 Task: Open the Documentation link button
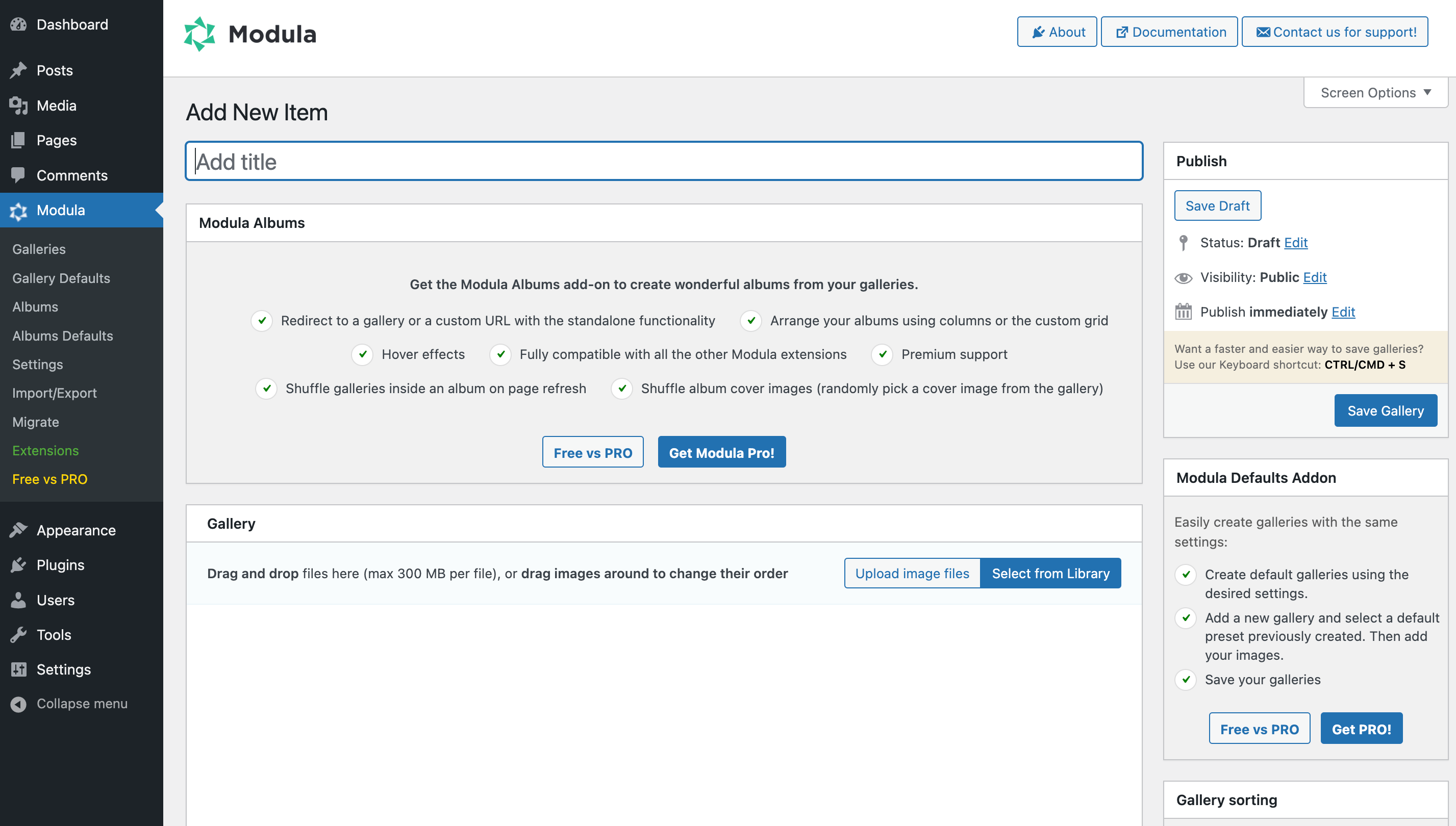pyautogui.click(x=1169, y=32)
